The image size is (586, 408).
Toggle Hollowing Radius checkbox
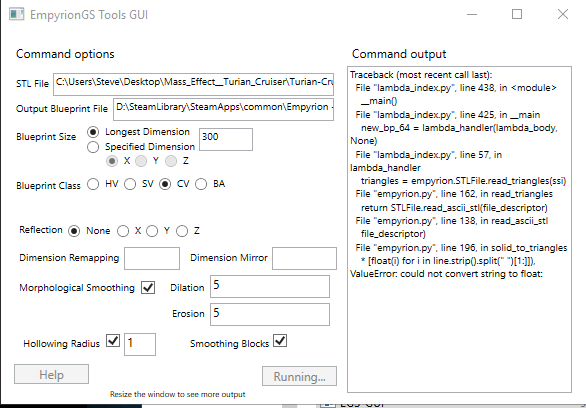click(x=113, y=340)
